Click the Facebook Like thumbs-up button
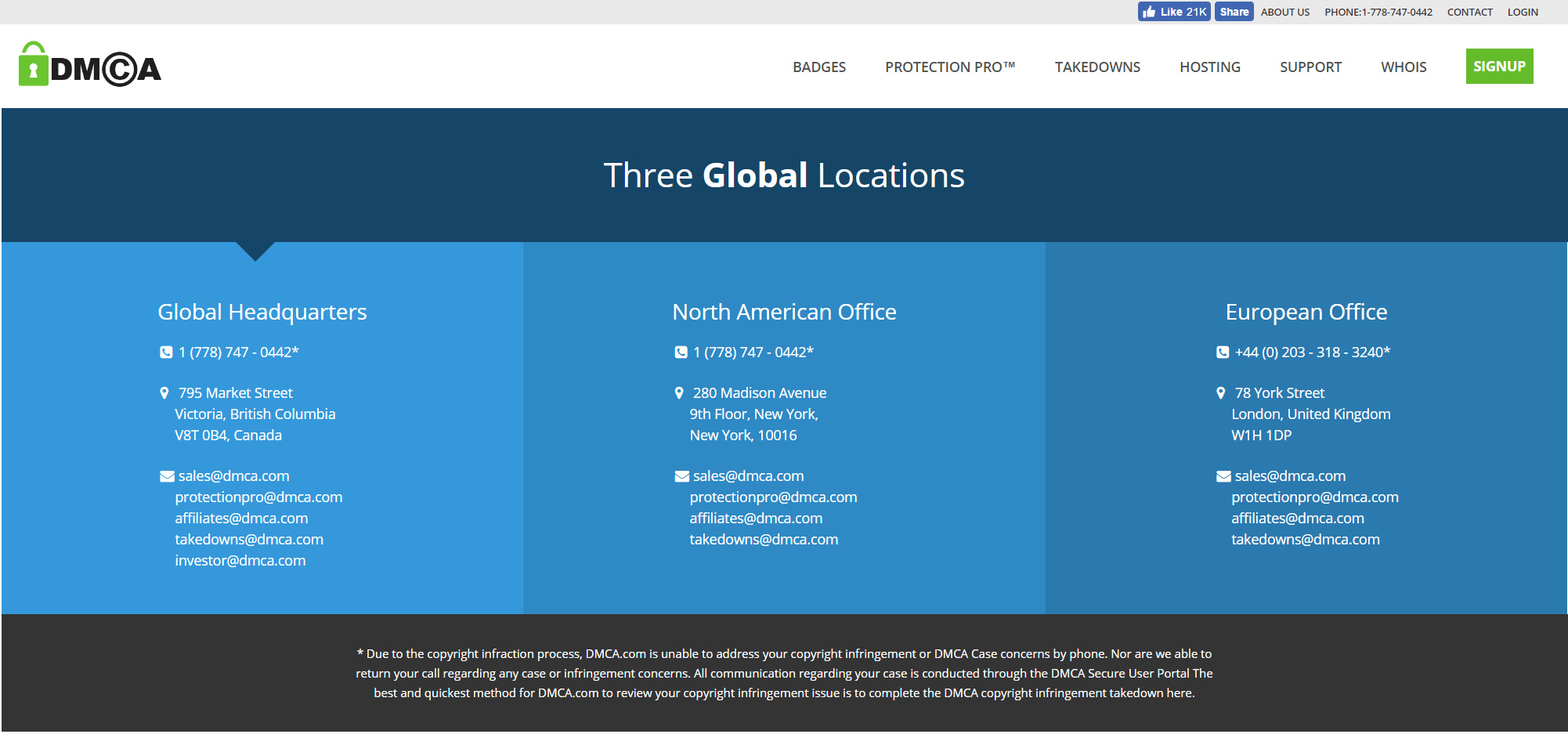Image resolution: width=1568 pixels, height=734 pixels. tap(1173, 12)
